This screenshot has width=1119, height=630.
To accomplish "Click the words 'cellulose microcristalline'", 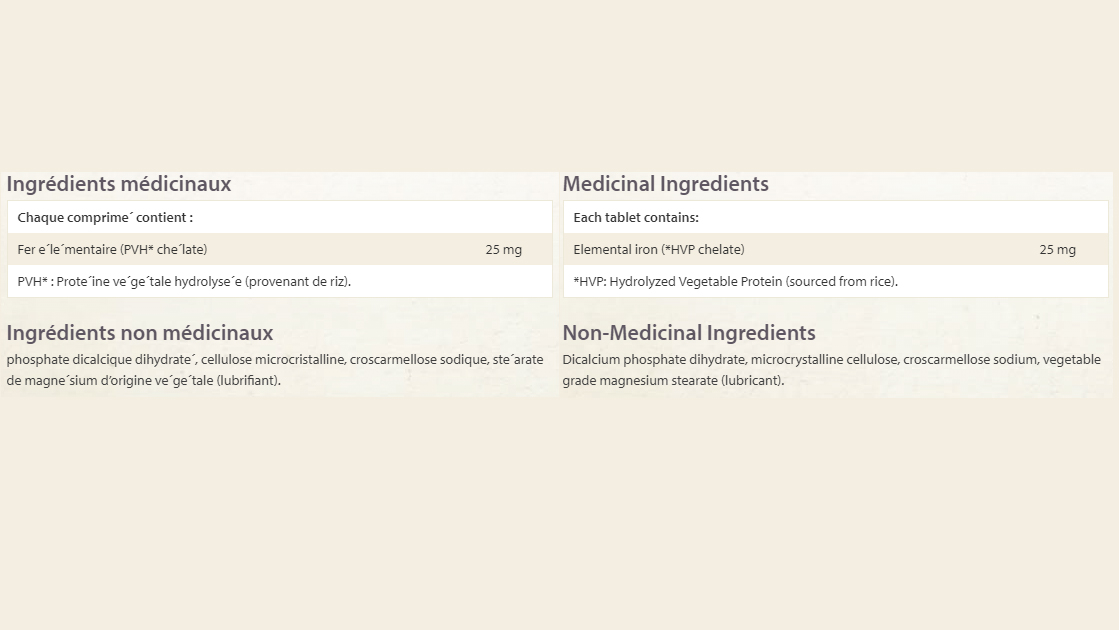I will (272, 359).
